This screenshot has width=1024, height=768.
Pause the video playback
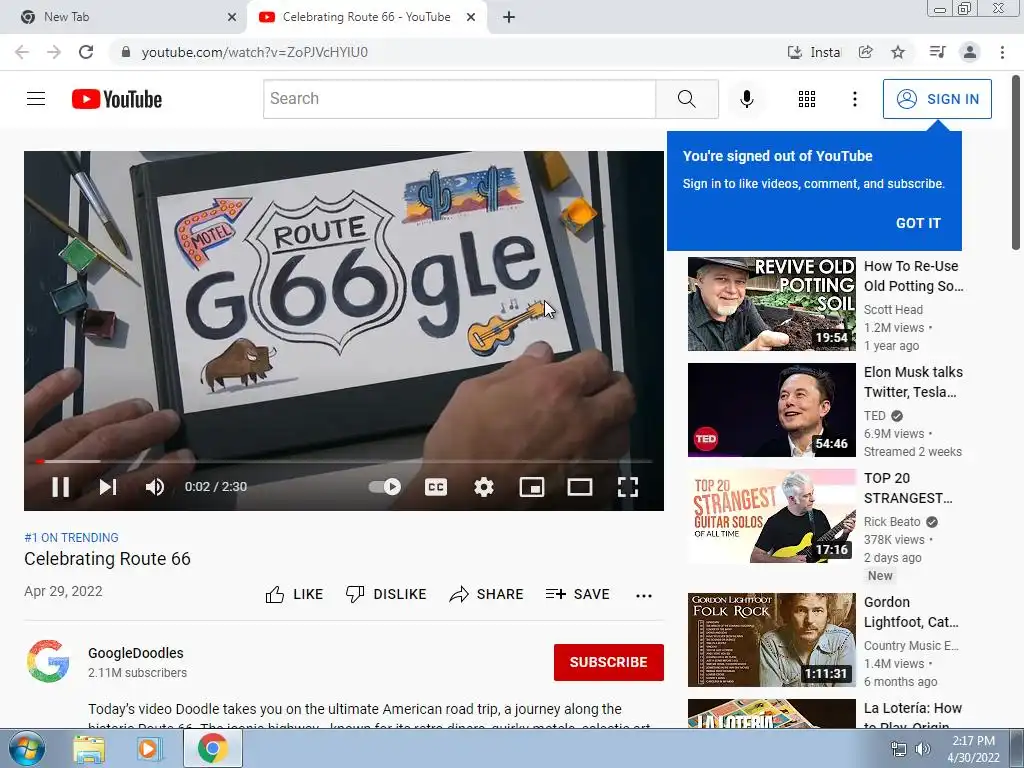(x=61, y=487)
